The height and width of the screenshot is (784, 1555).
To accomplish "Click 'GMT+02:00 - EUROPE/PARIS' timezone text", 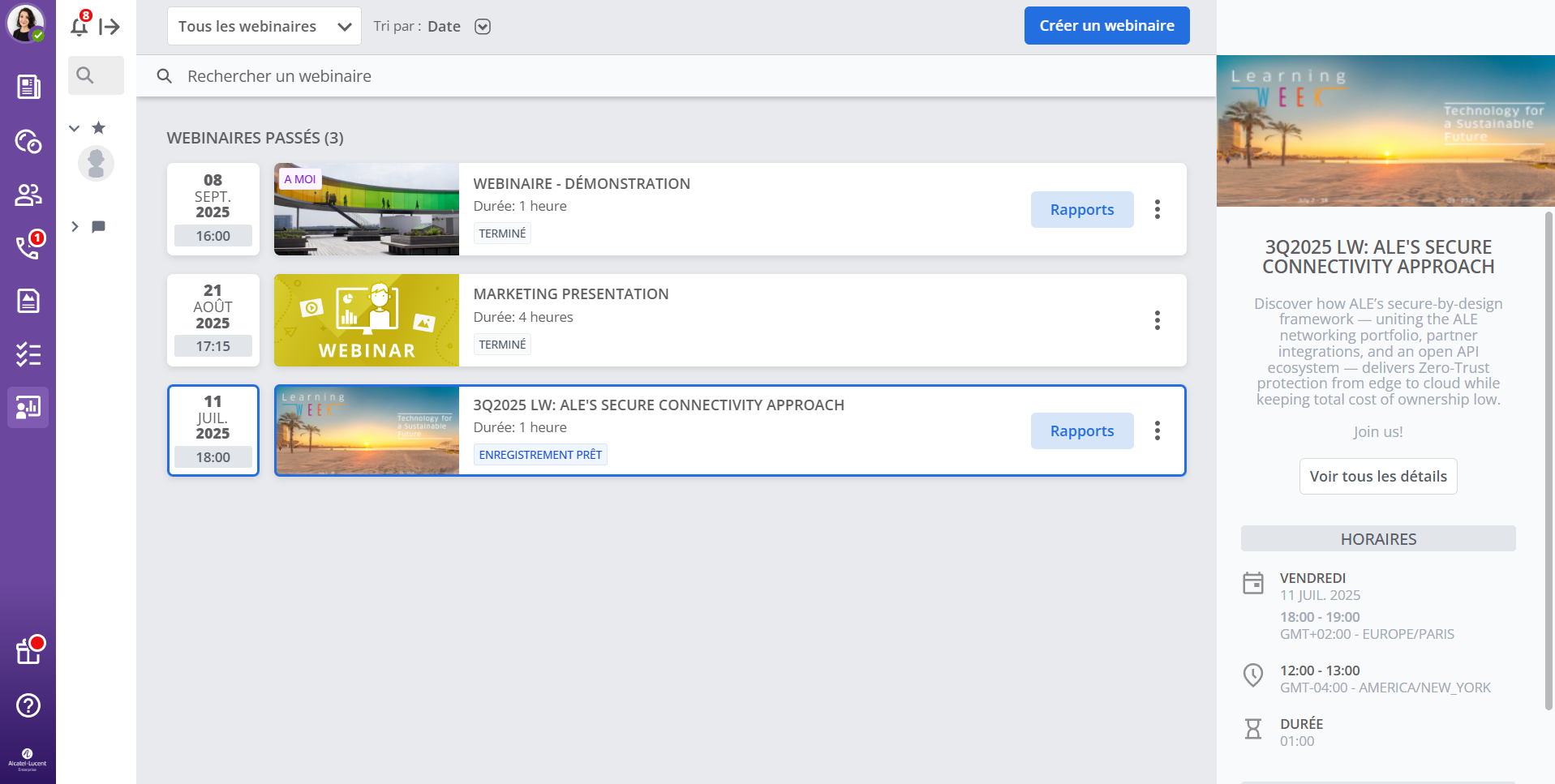I will [1367, 634].
